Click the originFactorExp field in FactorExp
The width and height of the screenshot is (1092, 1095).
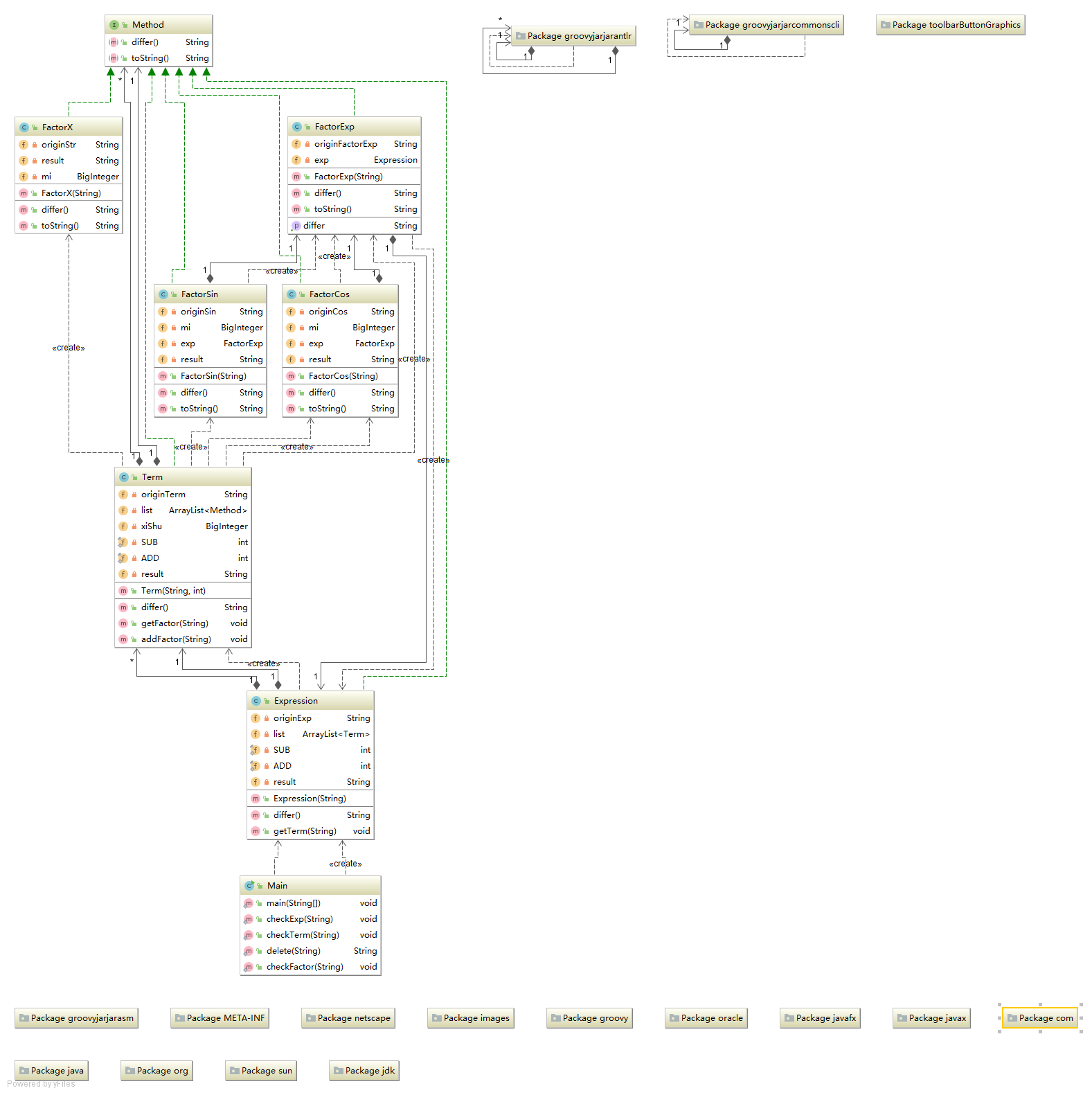coord(355,144)
